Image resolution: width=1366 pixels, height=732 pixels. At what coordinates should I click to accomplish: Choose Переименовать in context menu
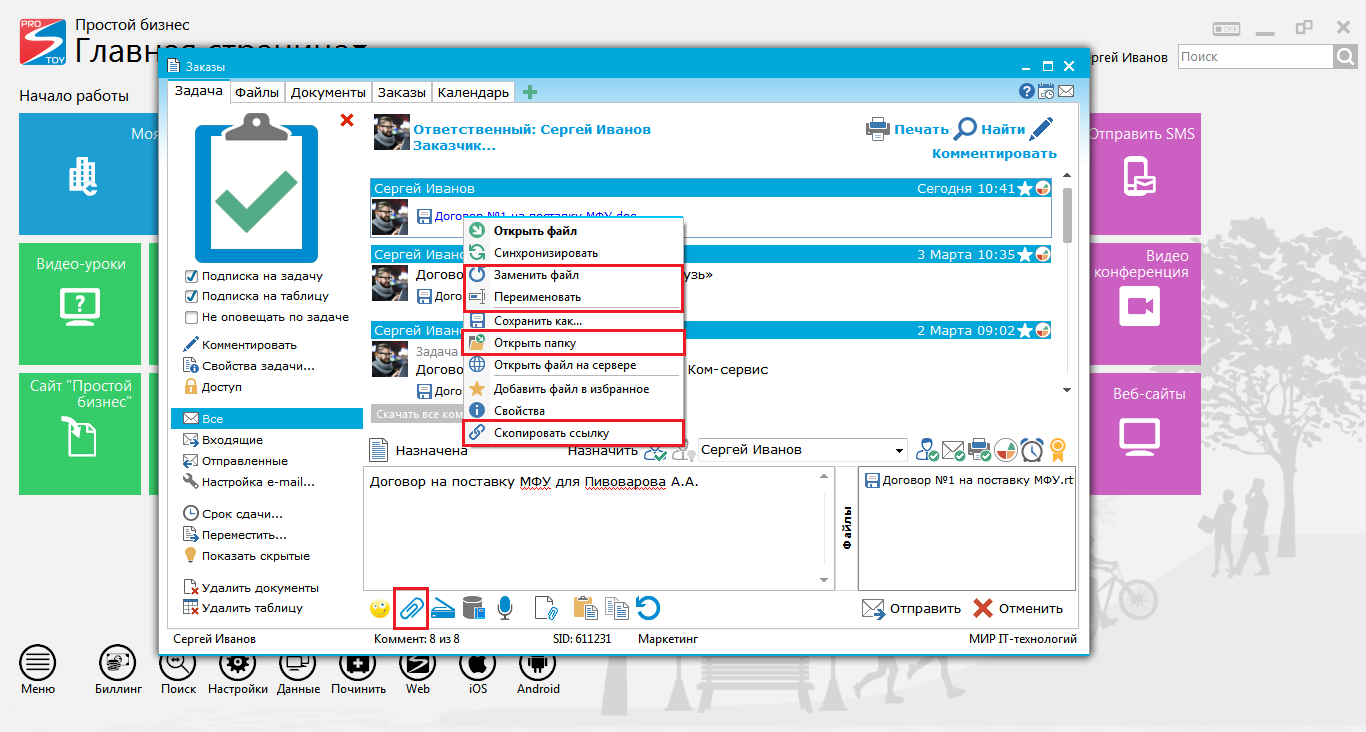coord(574,297)
